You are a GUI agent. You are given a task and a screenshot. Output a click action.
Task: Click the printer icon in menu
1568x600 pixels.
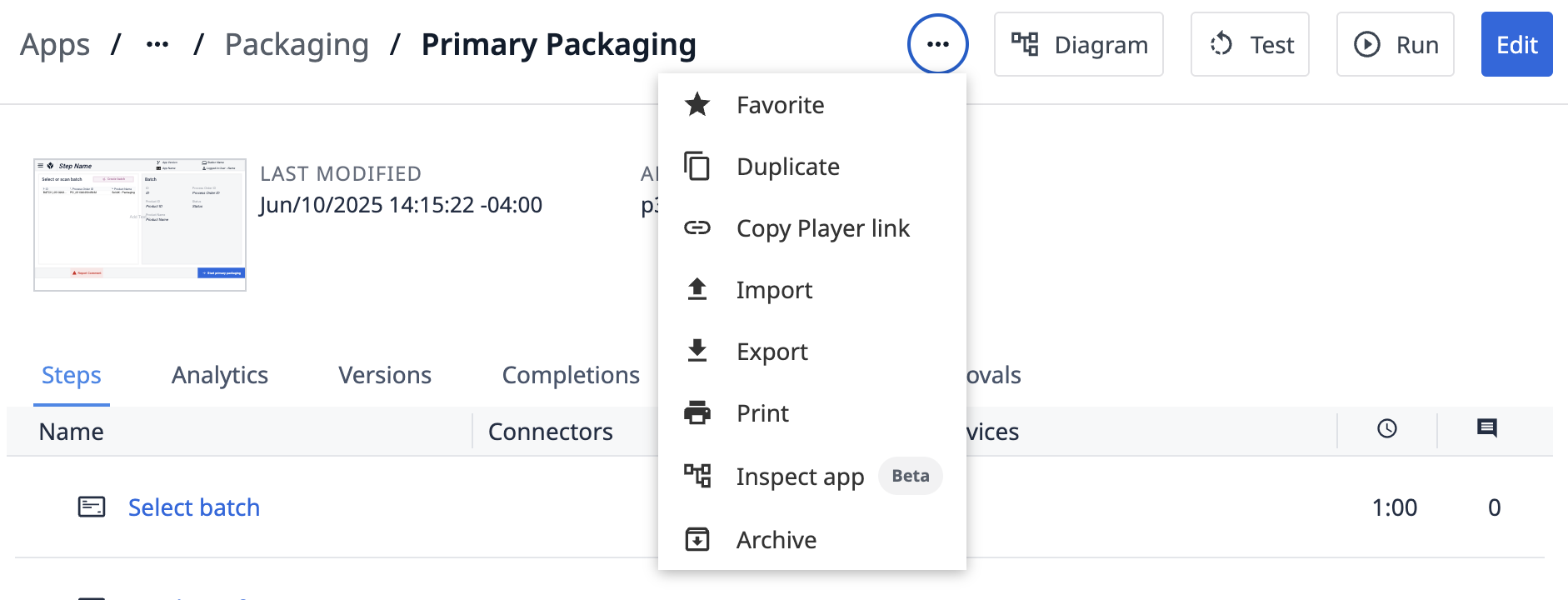pyautogui.click(x=697, y=412)
